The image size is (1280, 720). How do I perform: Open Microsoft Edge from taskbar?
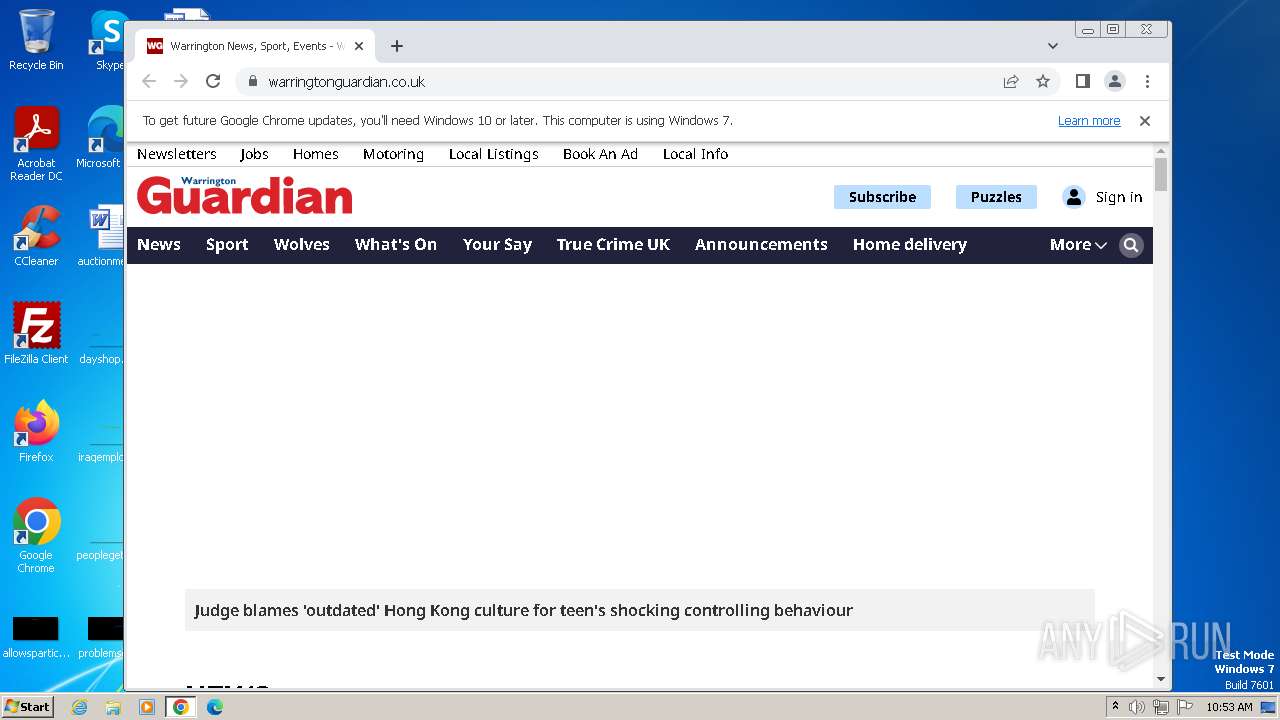coord(214,707)
